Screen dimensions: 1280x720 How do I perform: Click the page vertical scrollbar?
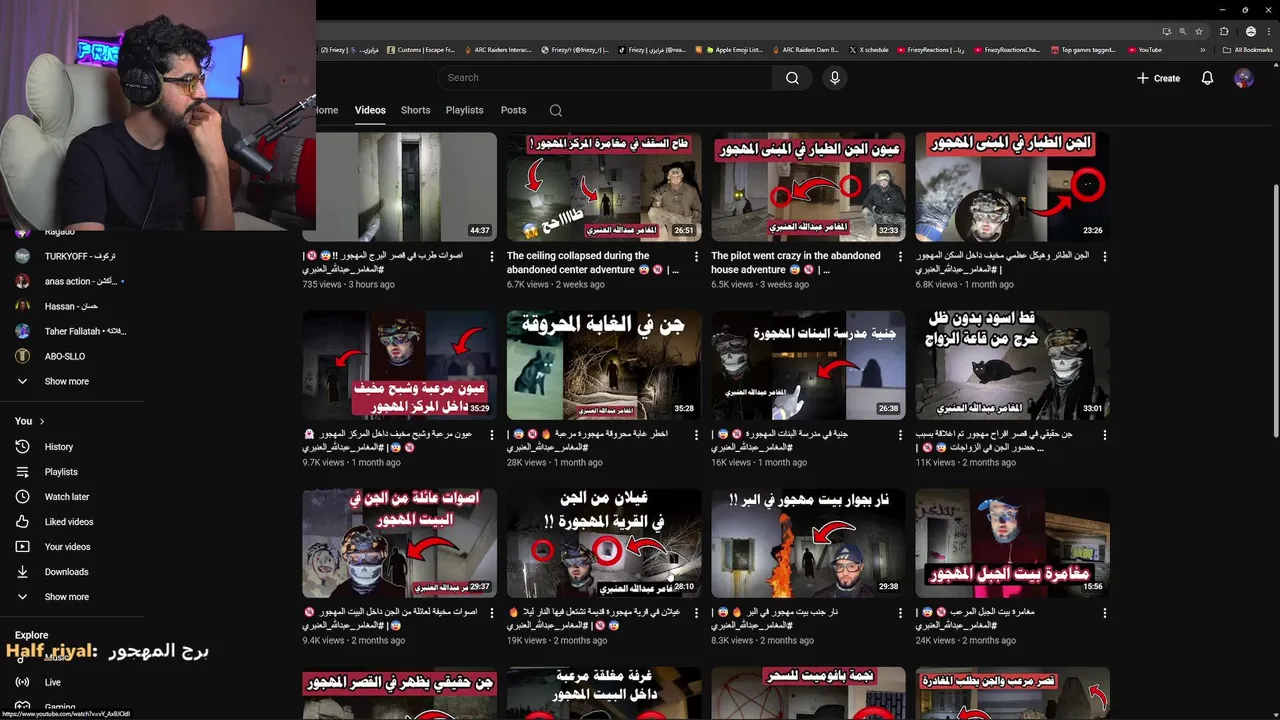(1274, 310)
